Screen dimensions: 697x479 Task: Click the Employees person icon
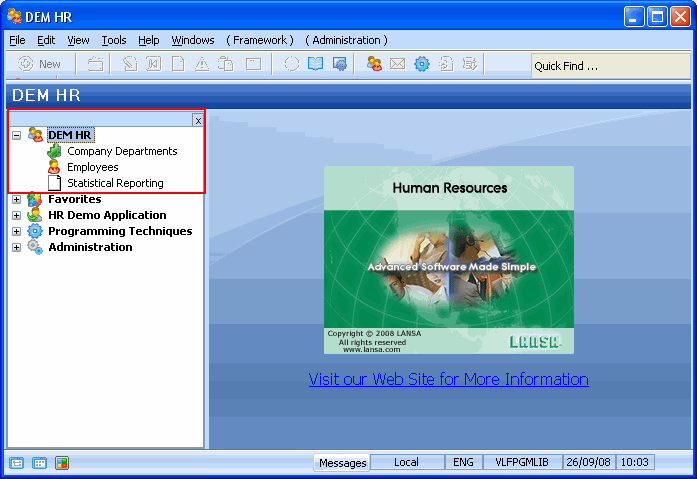click(54, 167)
